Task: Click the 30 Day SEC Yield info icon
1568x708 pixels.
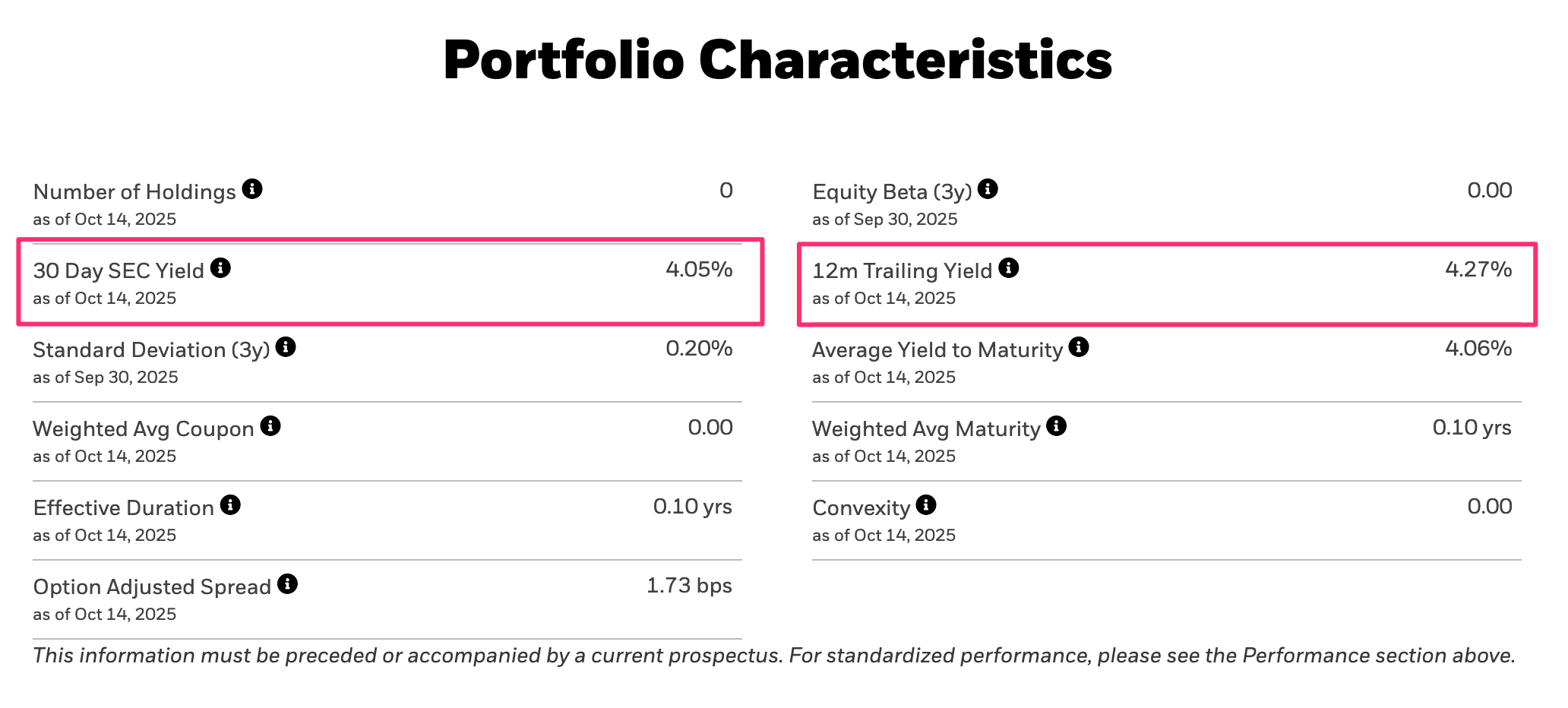Action: pyautogui.click(x=220, y=268)
